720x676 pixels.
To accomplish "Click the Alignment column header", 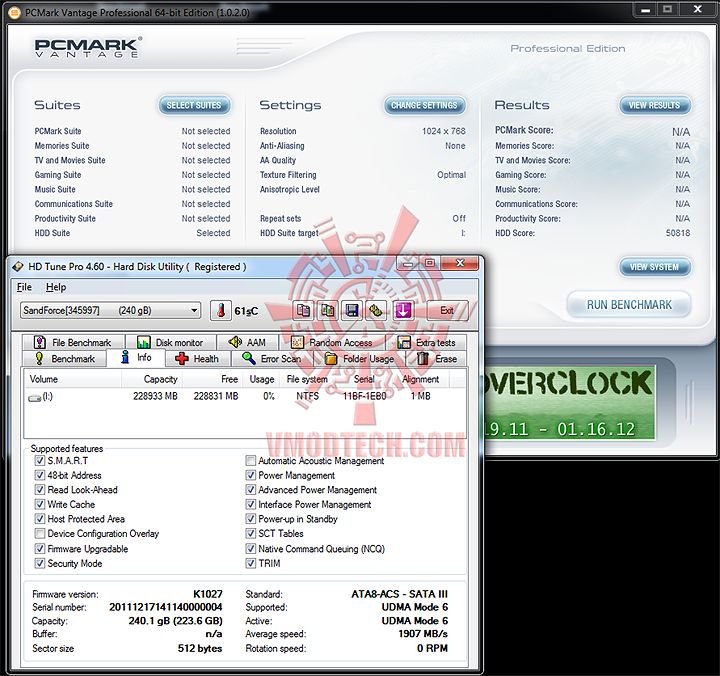I will pos(421,379).
